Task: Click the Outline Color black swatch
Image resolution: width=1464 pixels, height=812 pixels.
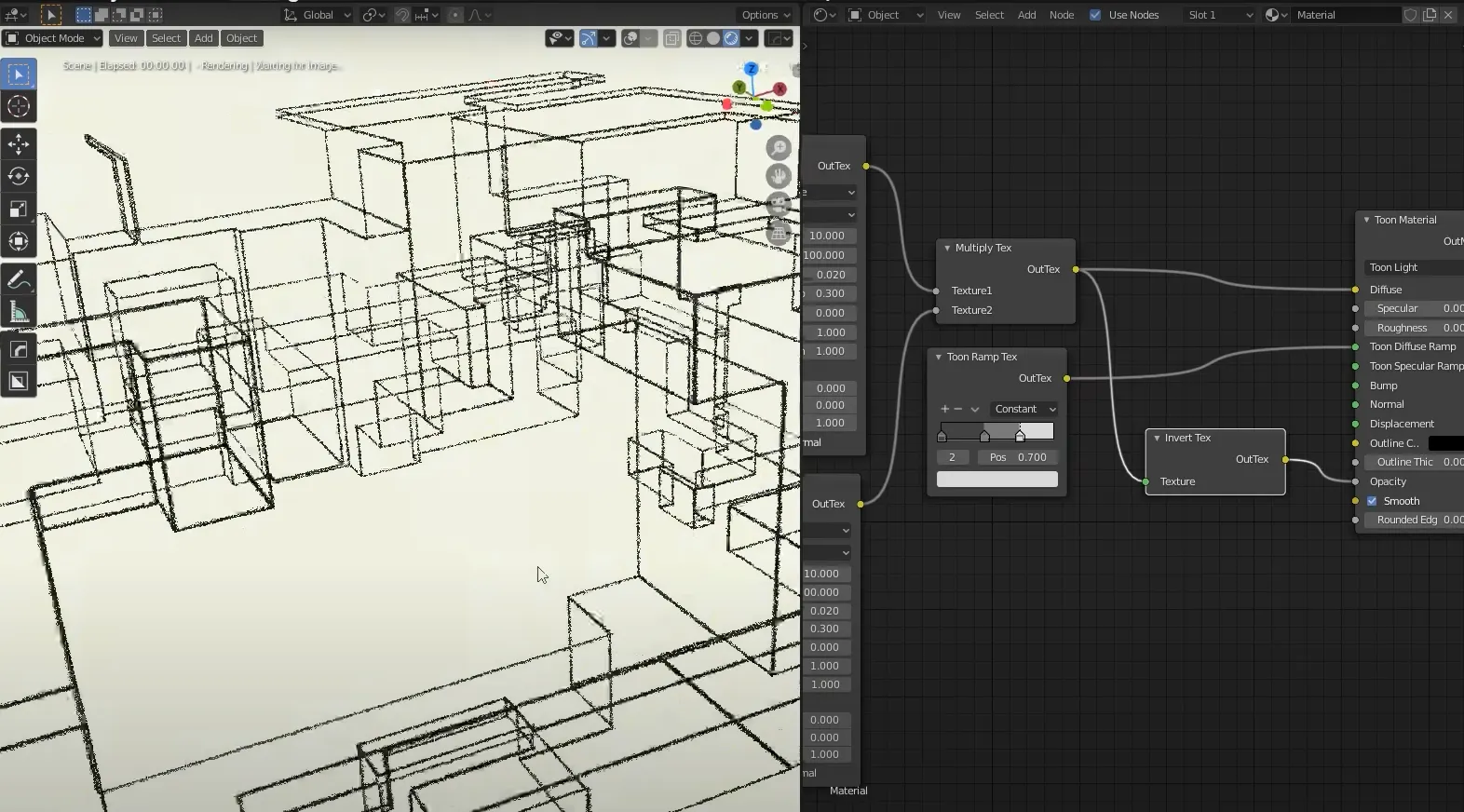Action: [1445, 443]
